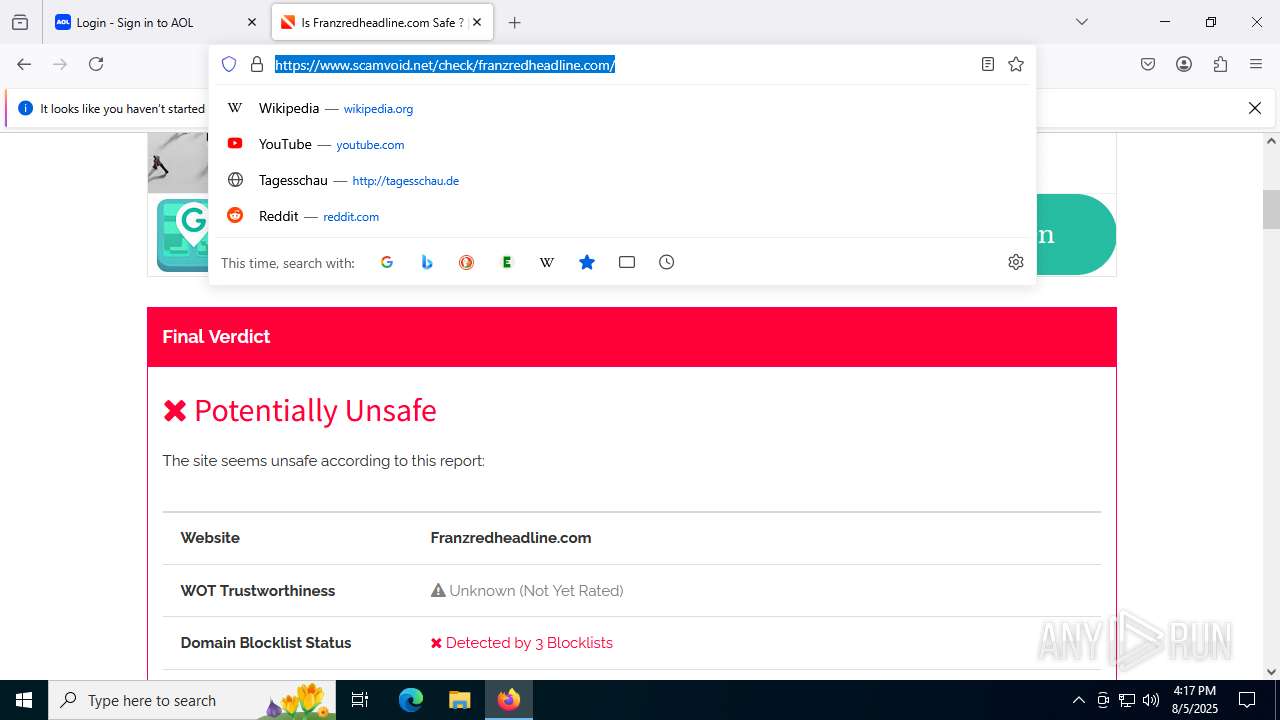Open extensions puzzle icon
The width and height of the screenshot is (1280, 720).
(1220, 64)
